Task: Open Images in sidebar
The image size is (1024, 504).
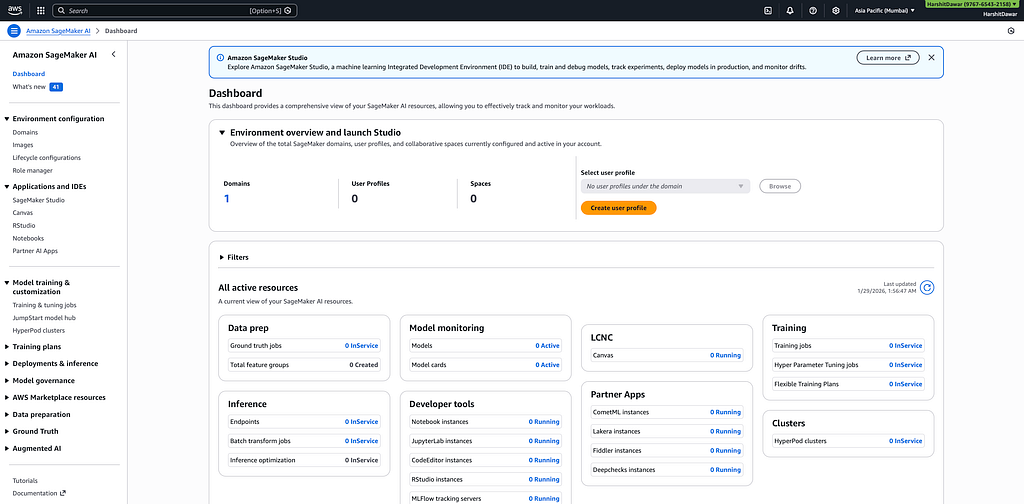Action: pos(23,145)
